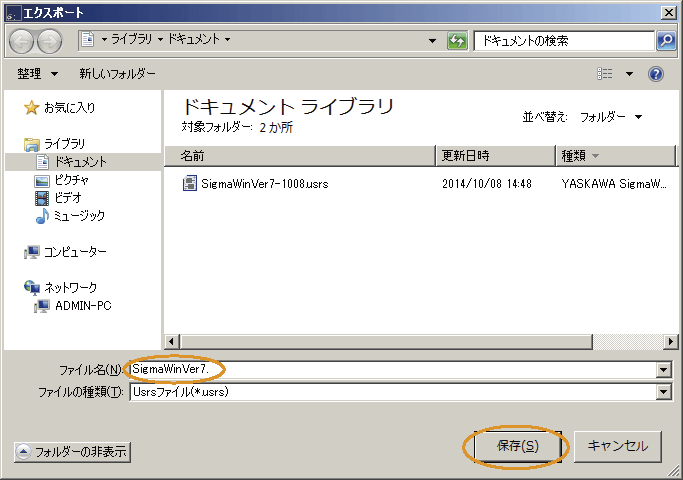Sort by 名前 column header
The image size is (683, 480).
point(300,156)
